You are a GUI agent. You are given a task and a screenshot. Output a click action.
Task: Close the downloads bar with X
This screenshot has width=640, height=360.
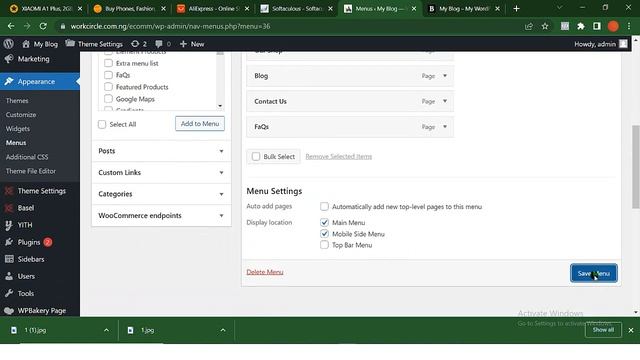click(x=631, y=330)
